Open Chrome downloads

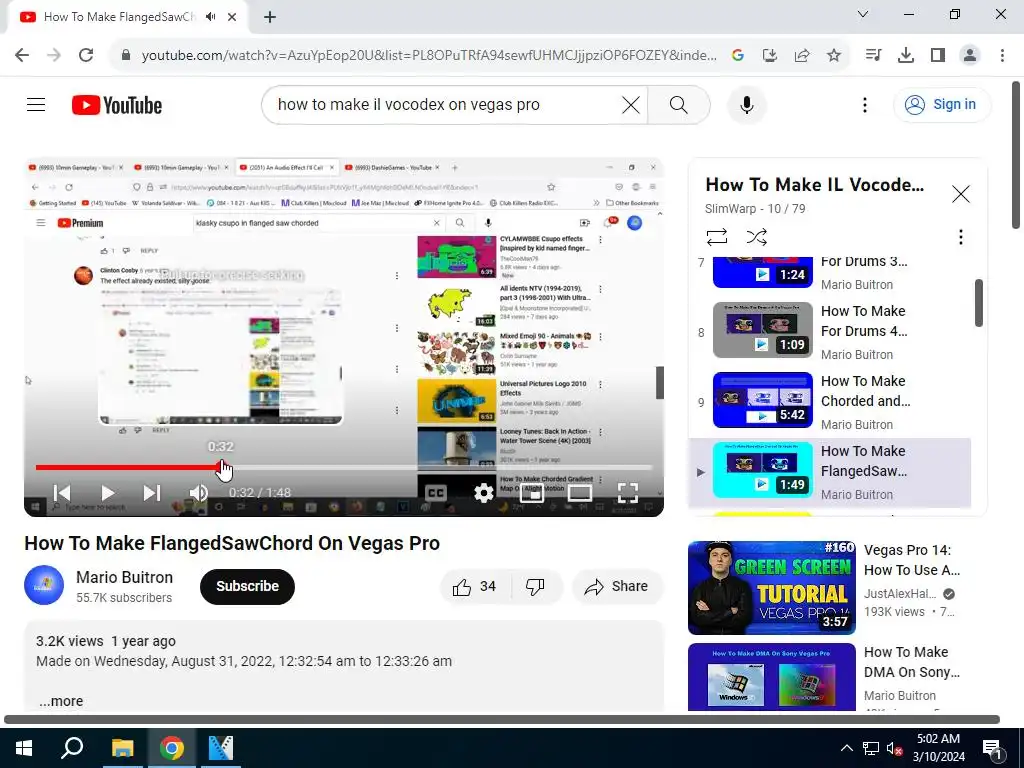pos(906,55)
